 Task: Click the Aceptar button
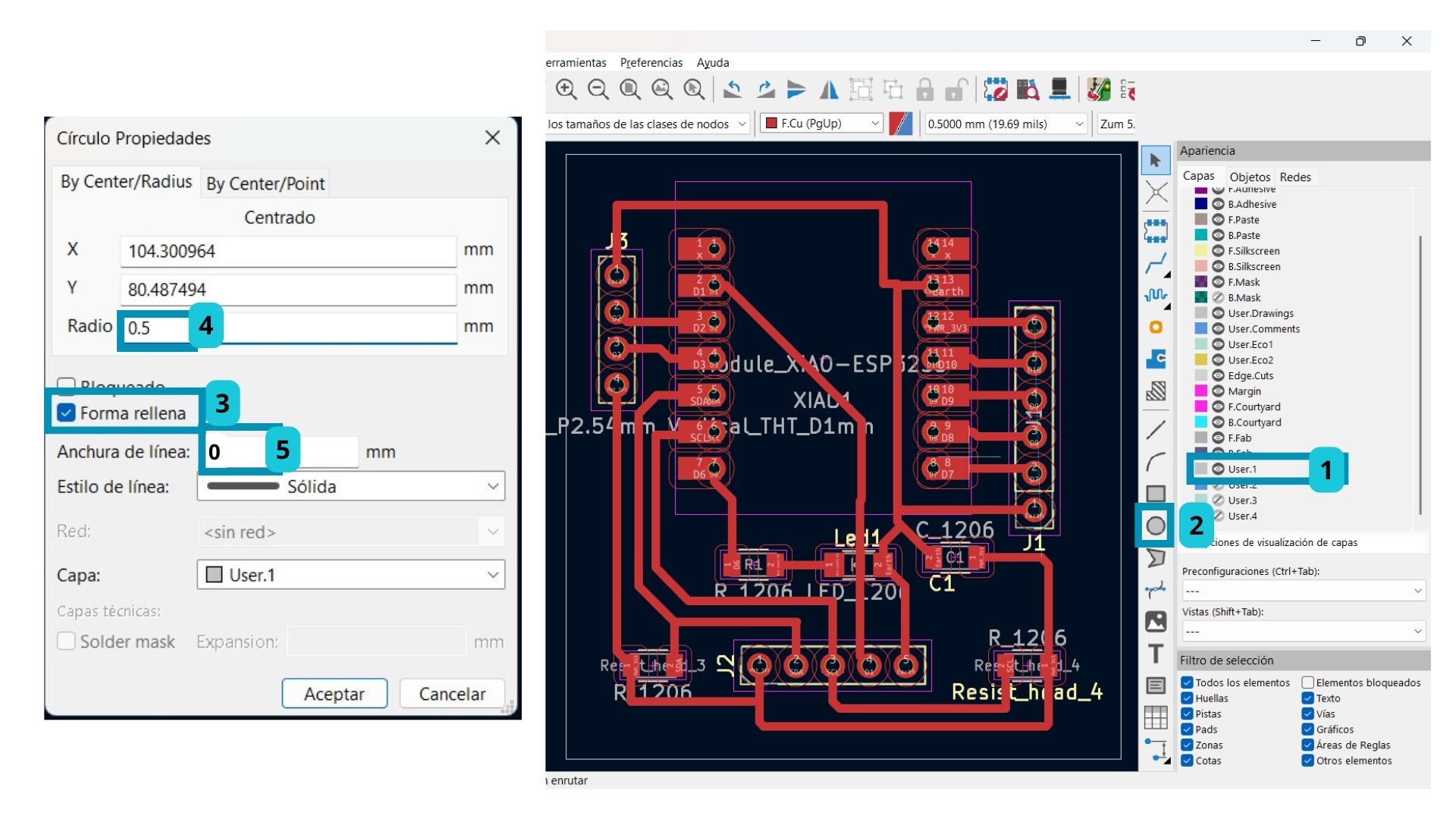[334, 693]
